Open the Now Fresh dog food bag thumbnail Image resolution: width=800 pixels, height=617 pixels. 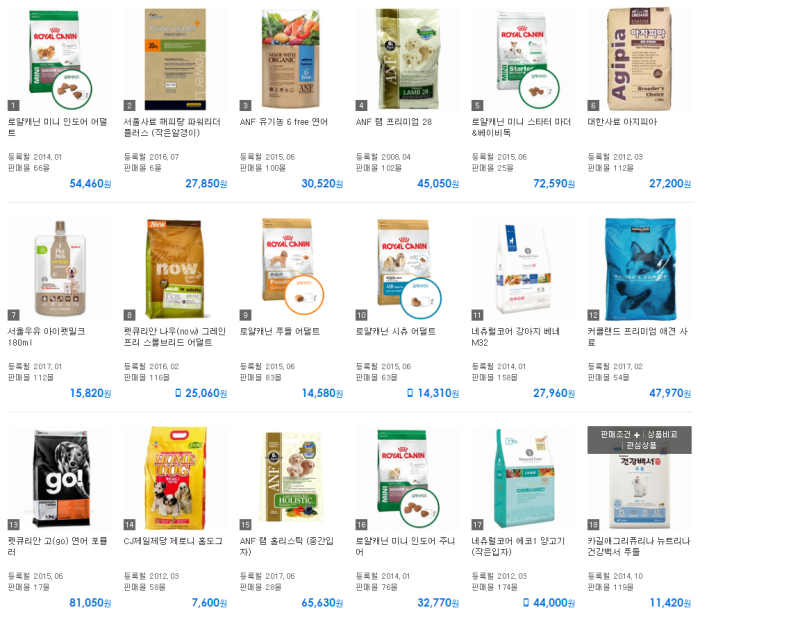[174, 269]
